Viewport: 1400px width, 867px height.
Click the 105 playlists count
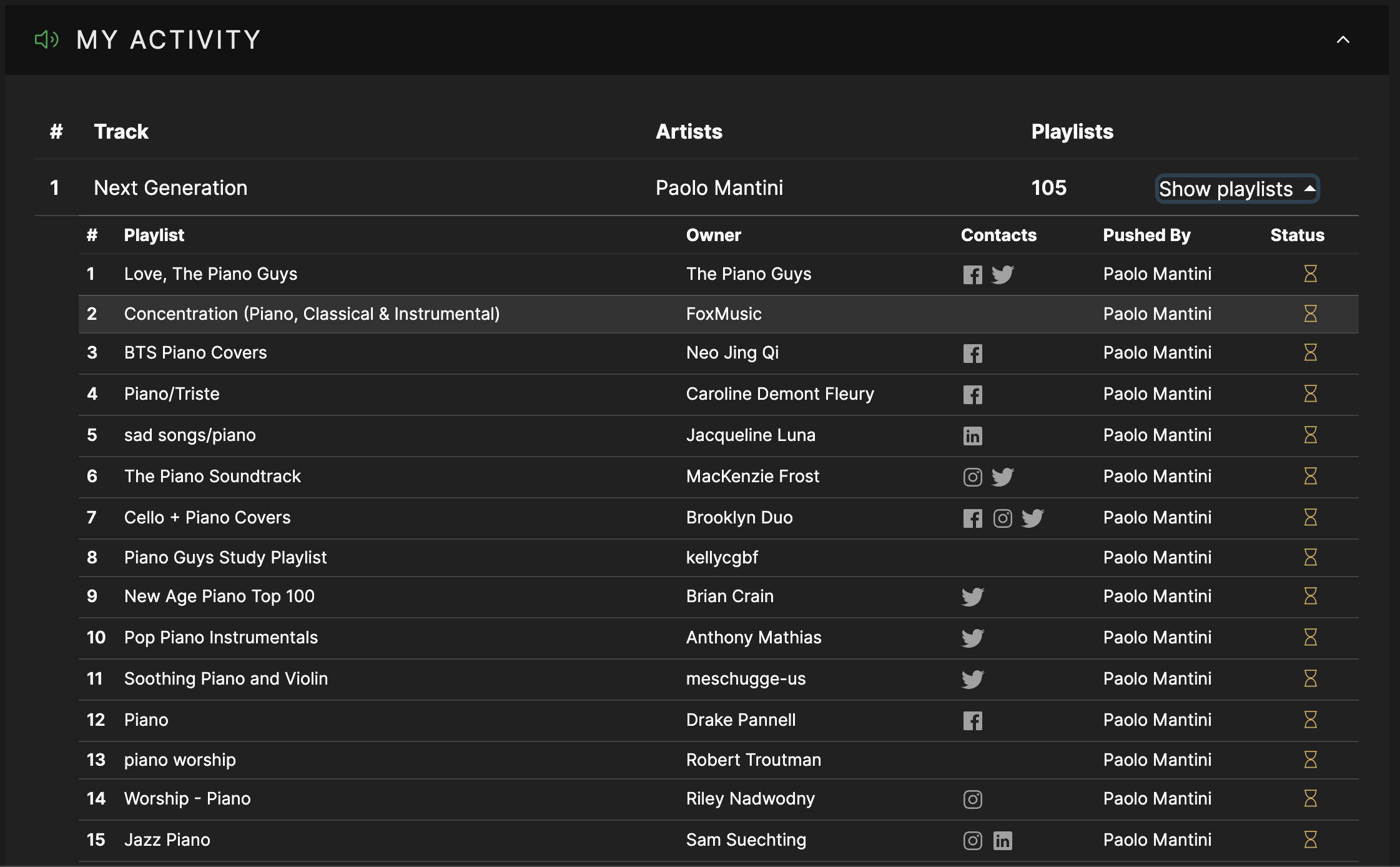[x=1049, y=188]
